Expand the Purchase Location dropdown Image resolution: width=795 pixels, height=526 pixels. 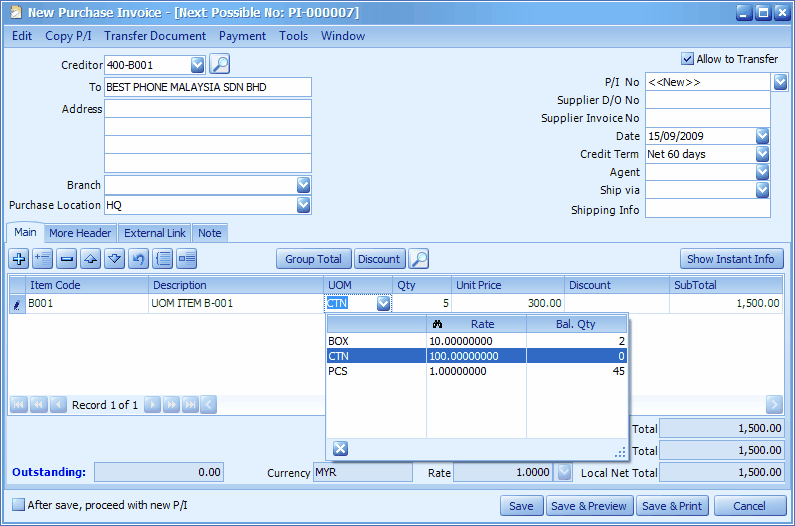tap(303, 205)
